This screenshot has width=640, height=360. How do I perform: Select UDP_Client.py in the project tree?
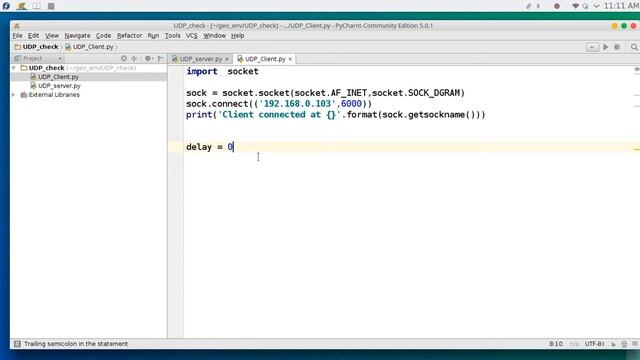[x=58, y=77]
